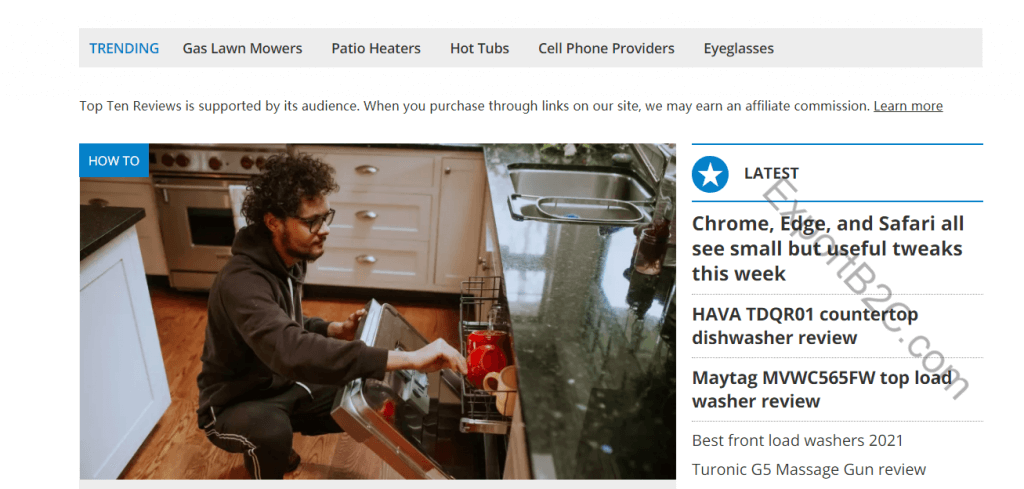Click the HOW TO category badge
The width and height of the screenshot is (1024, 489).
point(114,161)
